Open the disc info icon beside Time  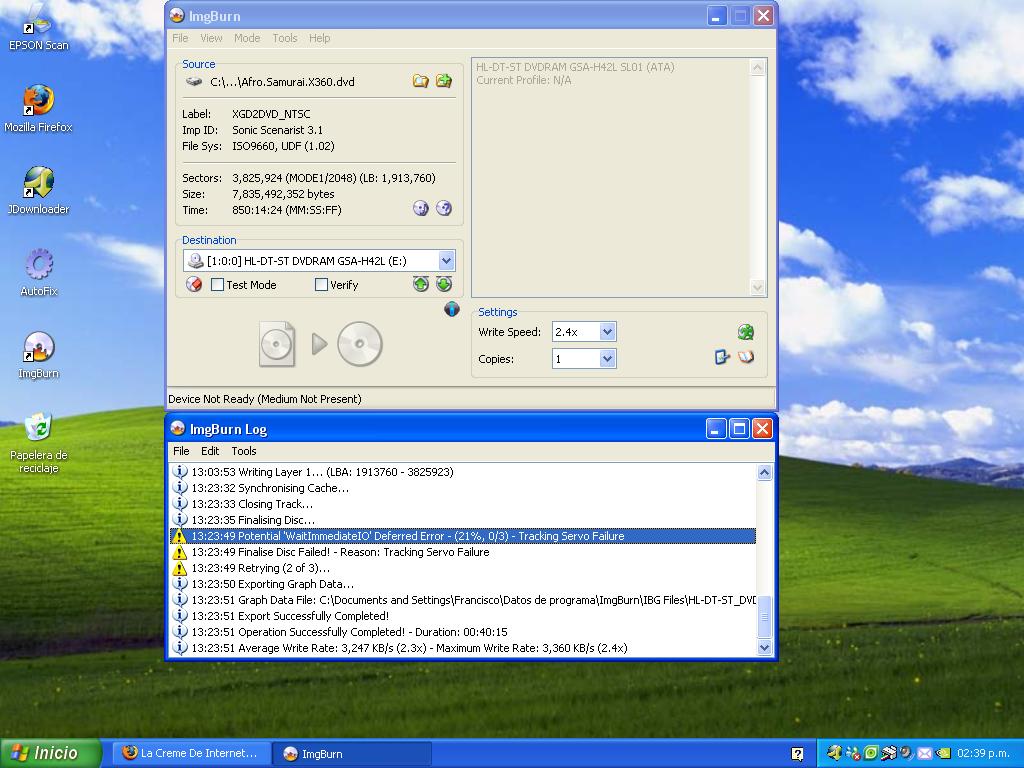click(421, 209)
